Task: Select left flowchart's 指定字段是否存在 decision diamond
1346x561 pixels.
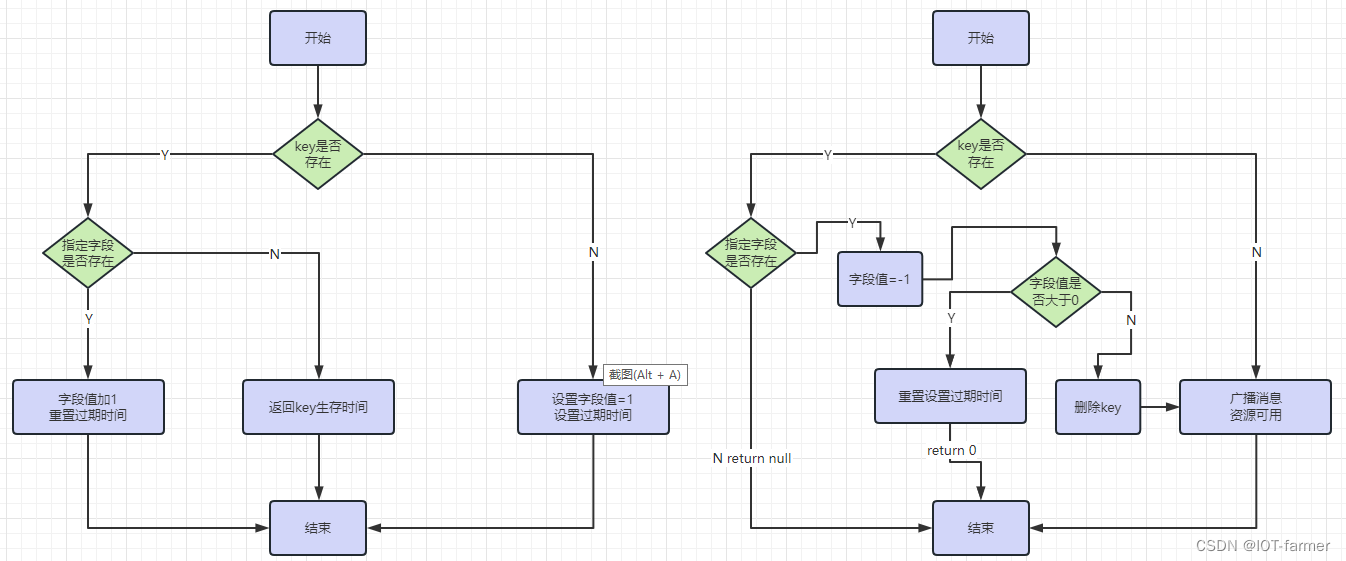Action: pyautogui.click(x=88, y=253)
